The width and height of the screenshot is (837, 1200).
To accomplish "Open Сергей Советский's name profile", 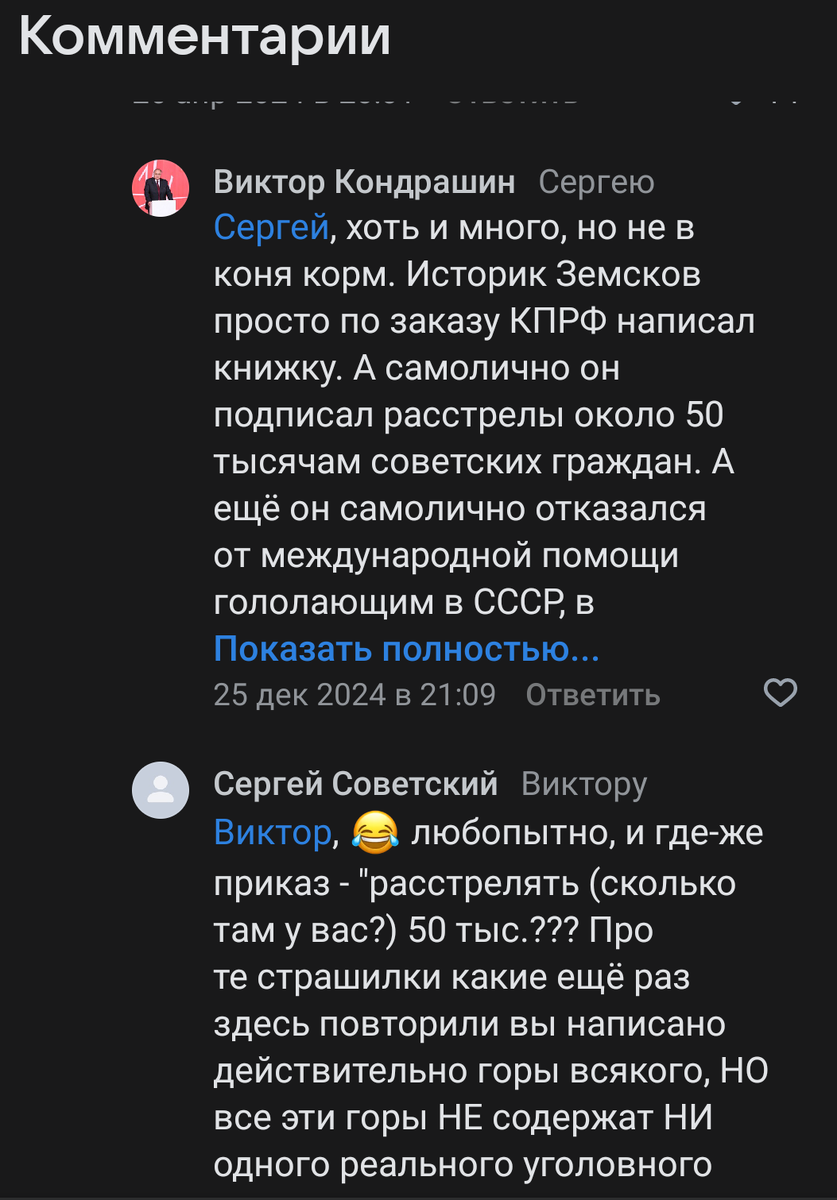I will tap(355, 784).
